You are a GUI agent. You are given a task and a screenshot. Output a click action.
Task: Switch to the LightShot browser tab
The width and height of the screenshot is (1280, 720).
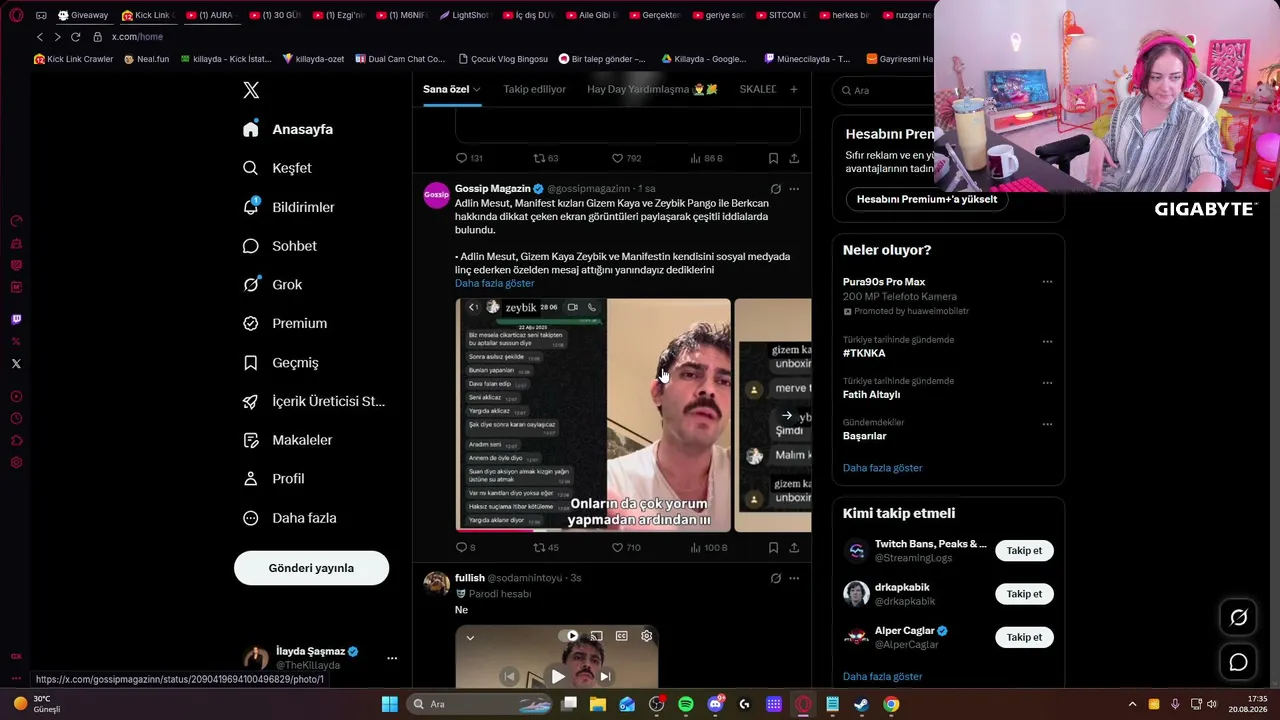(465, 15)
